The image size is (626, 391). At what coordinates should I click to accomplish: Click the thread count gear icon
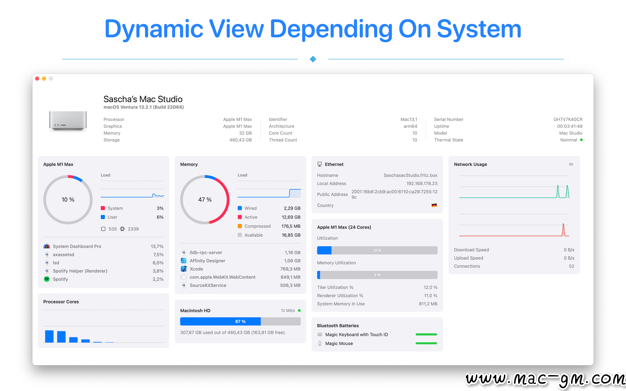[x=122, y=229]
